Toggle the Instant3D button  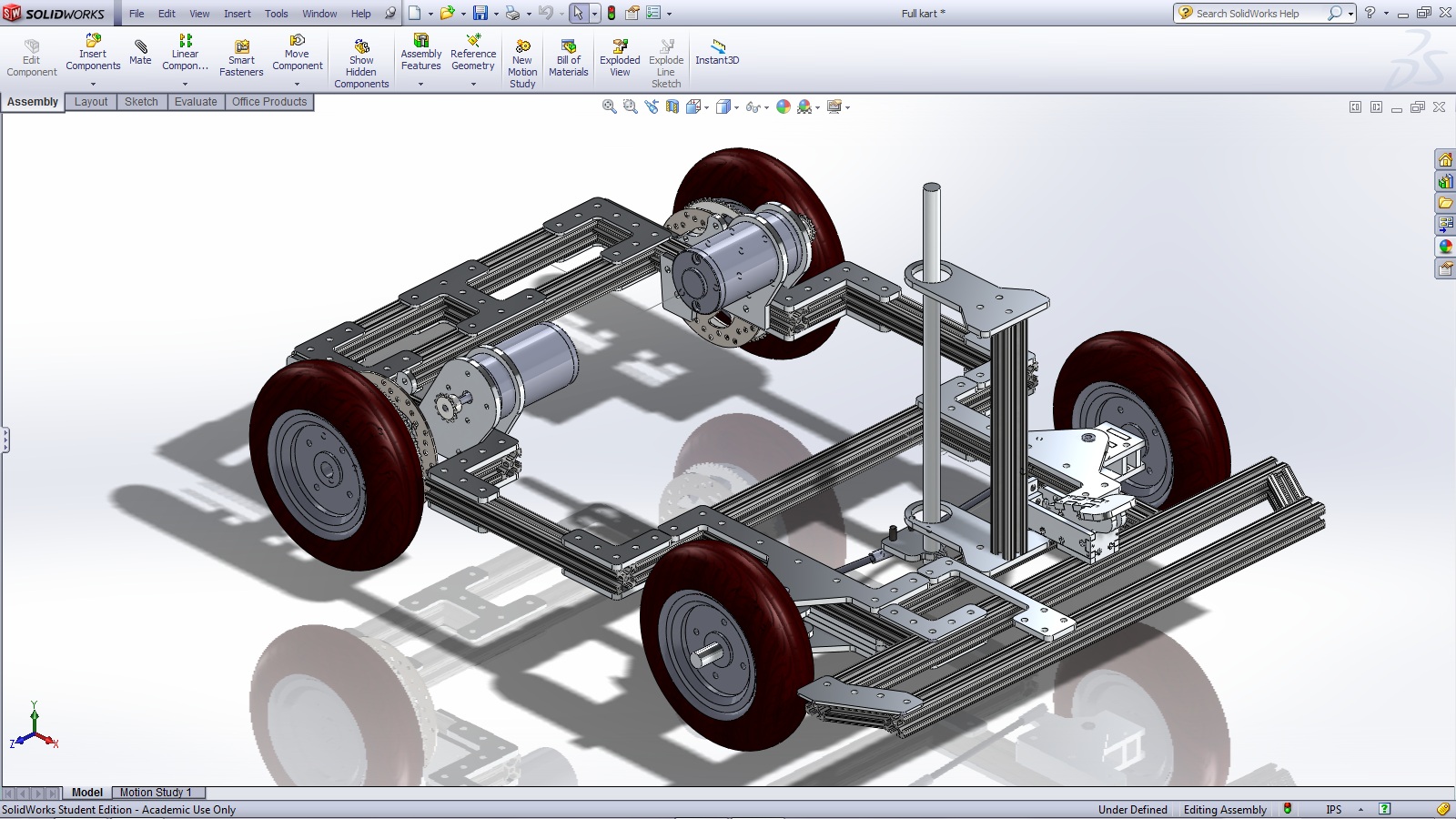tap(717, 52)
